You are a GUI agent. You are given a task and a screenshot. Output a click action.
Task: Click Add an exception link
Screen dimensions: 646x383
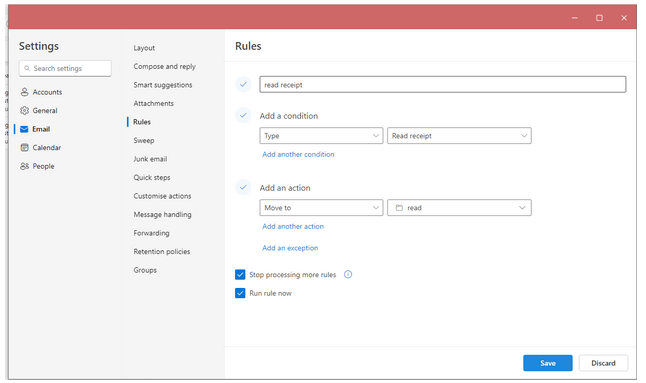[290, 248]
